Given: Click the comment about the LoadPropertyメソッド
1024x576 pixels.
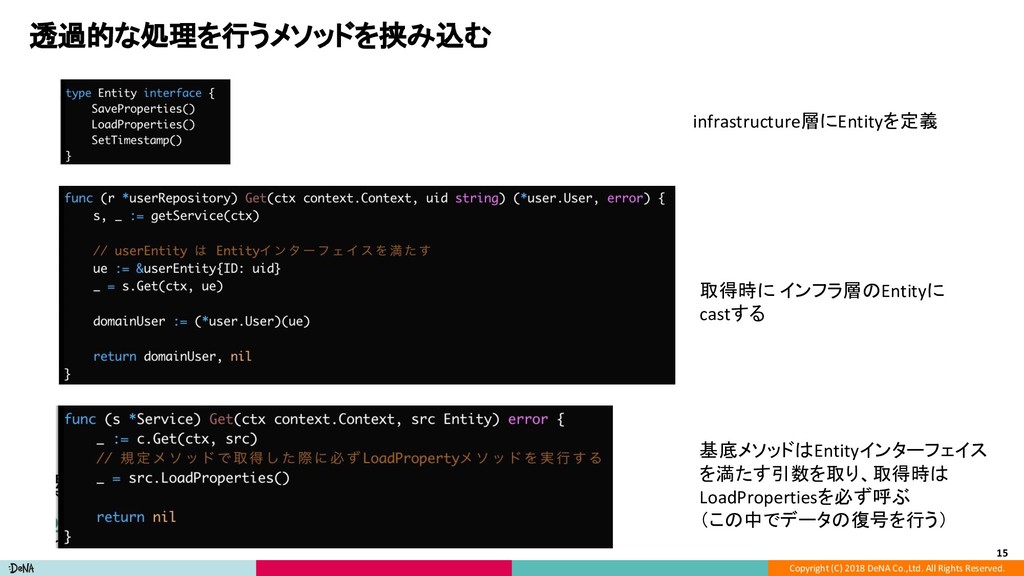Looking at the screenshot, I should [x=349, y=458].
